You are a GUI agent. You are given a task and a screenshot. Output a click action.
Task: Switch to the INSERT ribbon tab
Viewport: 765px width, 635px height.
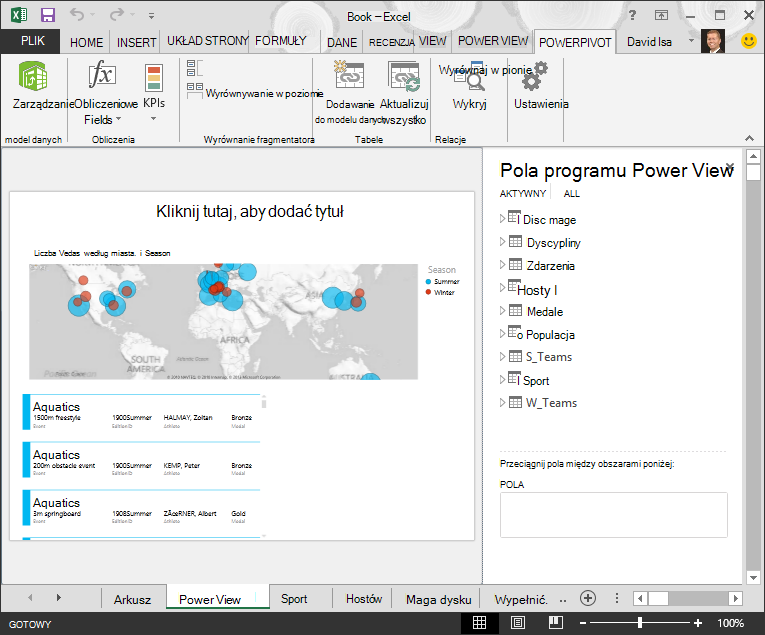[x=137, y=43]
